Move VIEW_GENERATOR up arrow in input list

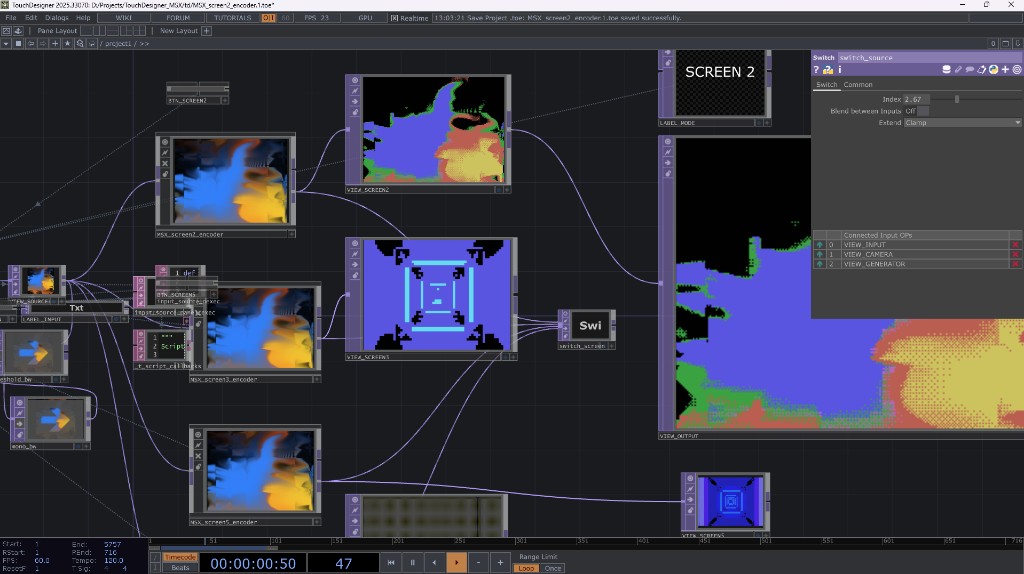(820, 264)
